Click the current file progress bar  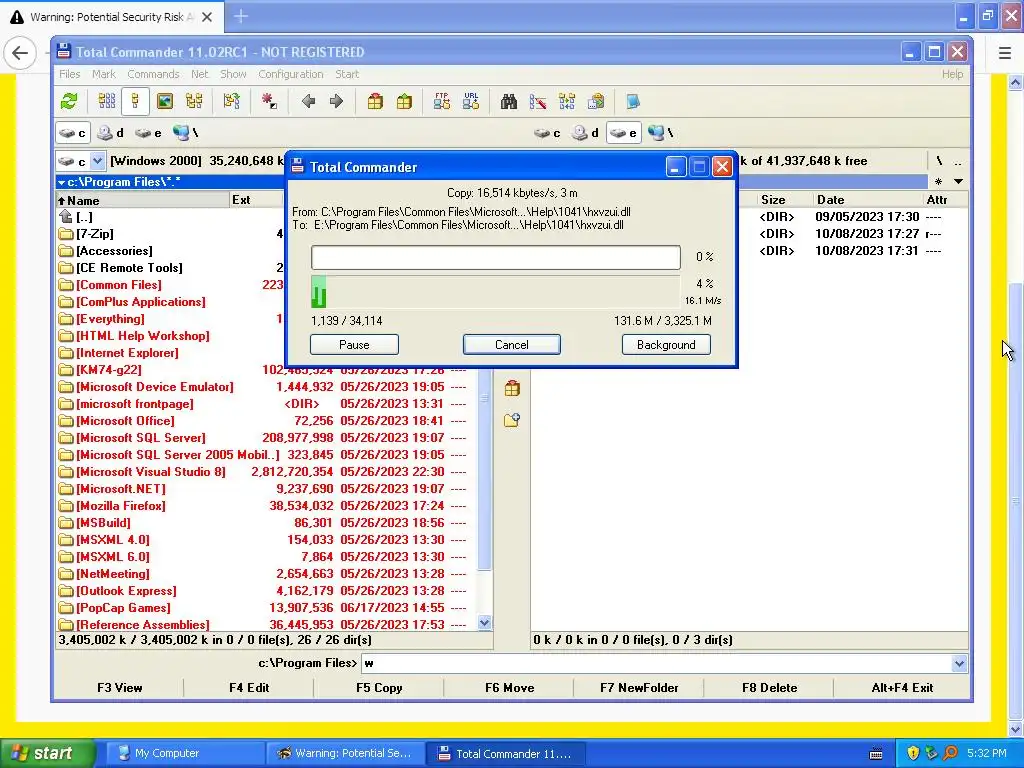coord(496,257)
